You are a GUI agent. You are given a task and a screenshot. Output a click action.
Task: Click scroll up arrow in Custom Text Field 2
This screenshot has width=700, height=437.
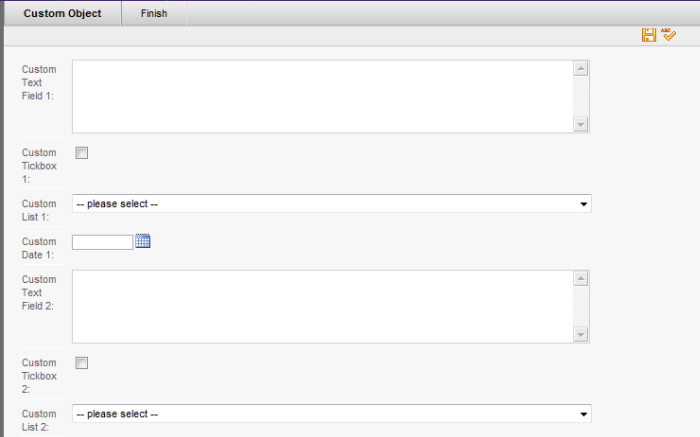pyautogui.click(x=581, y=279)
